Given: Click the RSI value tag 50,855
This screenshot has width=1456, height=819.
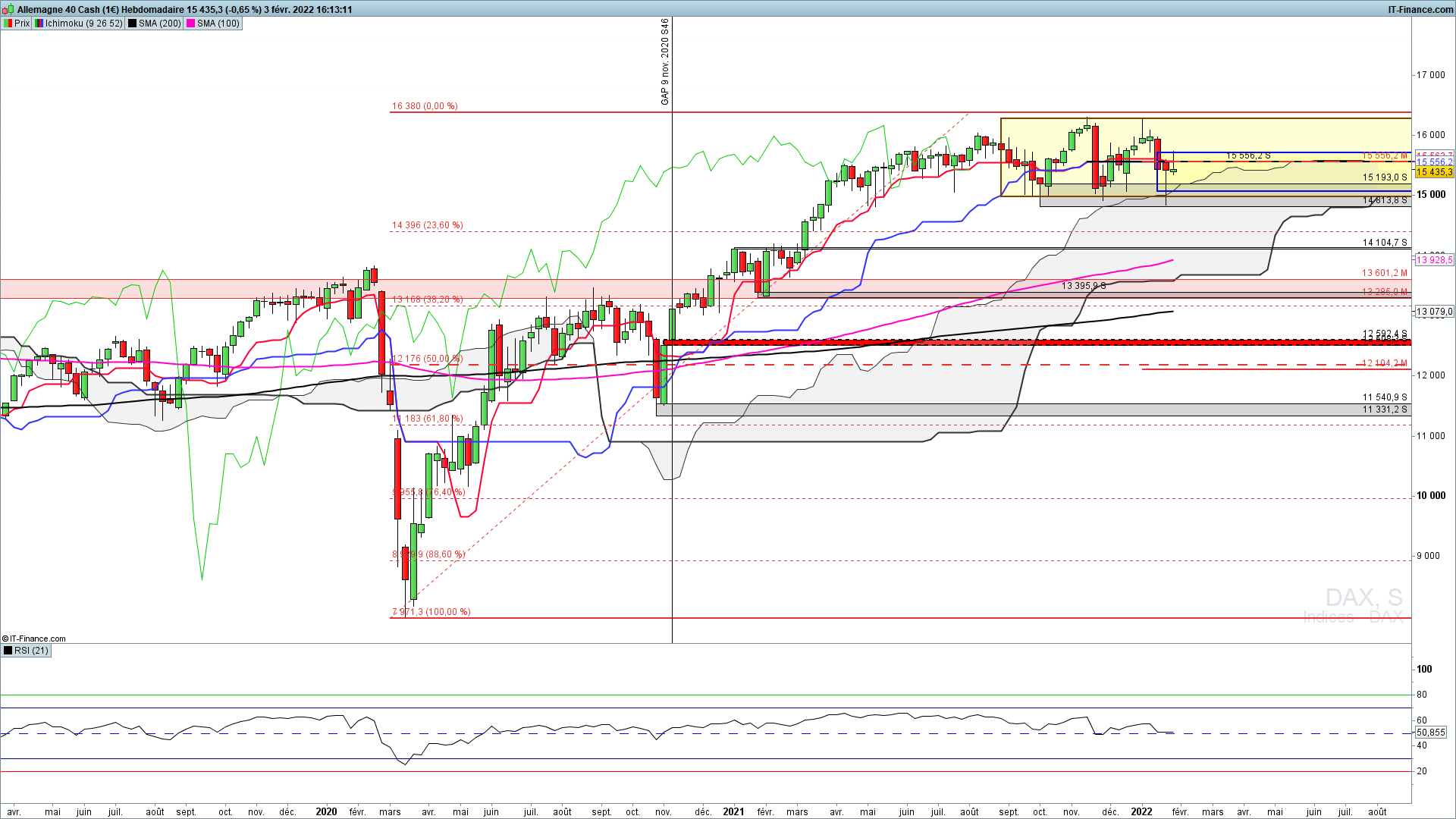Looking at the screenshot, I should tap(1431, 733).
